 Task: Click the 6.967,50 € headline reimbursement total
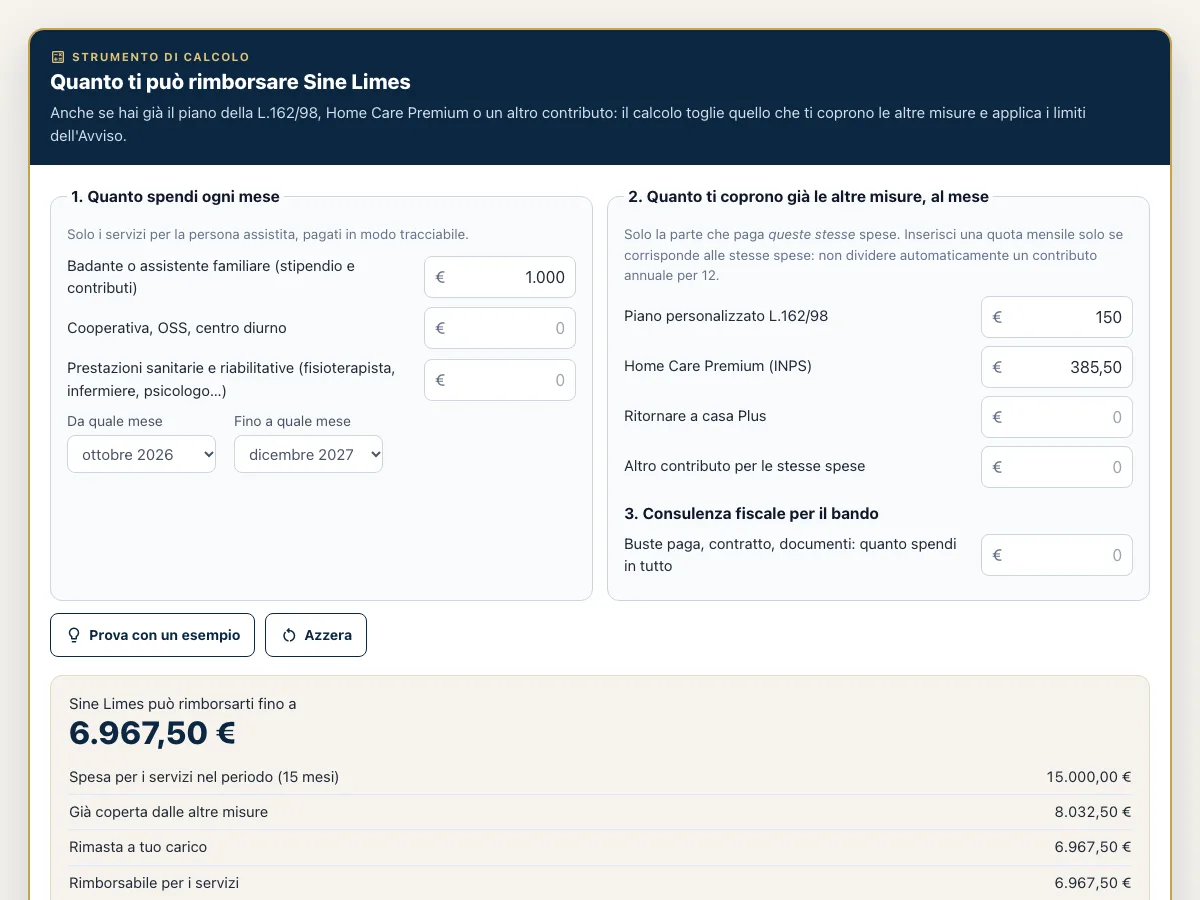(152, 733)
